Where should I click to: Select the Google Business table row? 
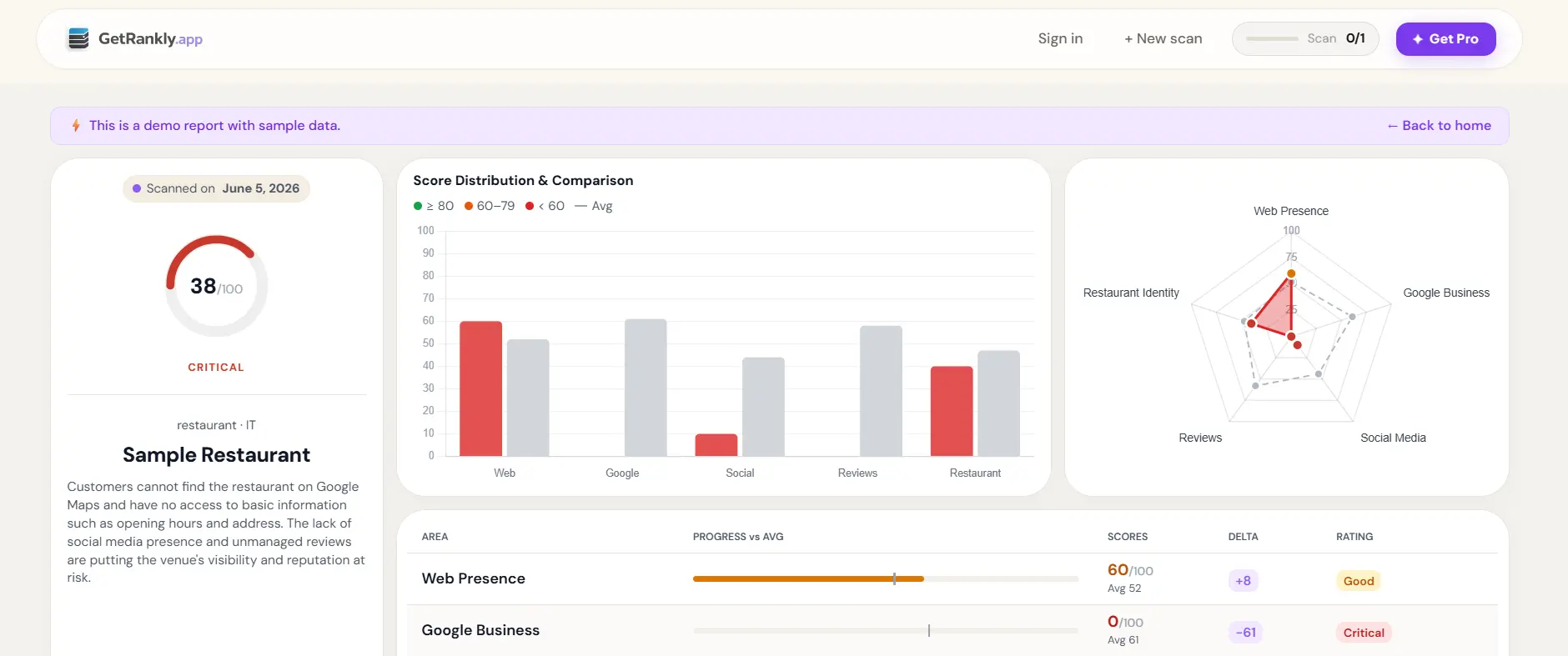(952, 631)
